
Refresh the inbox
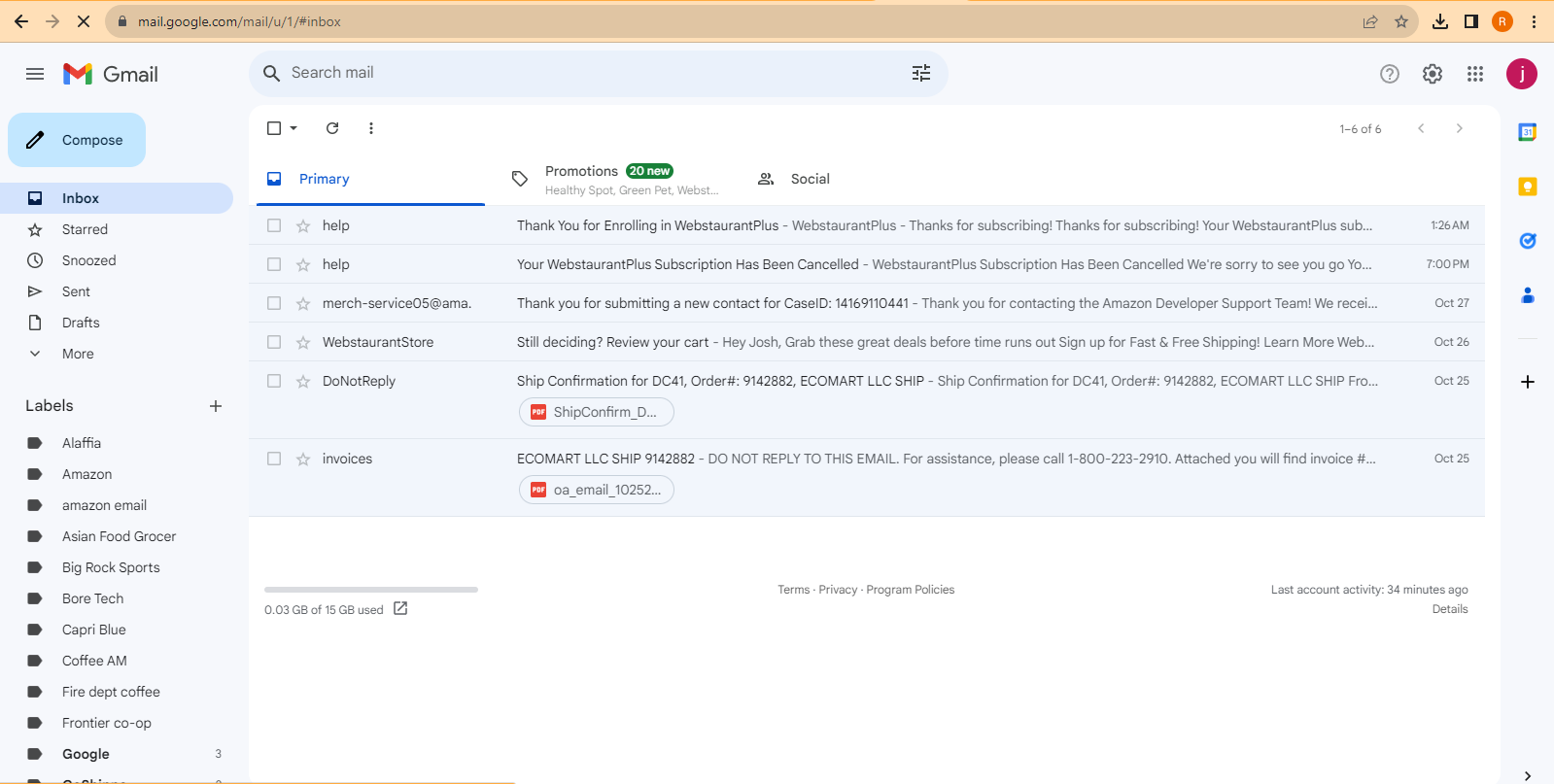coord(332,128)
